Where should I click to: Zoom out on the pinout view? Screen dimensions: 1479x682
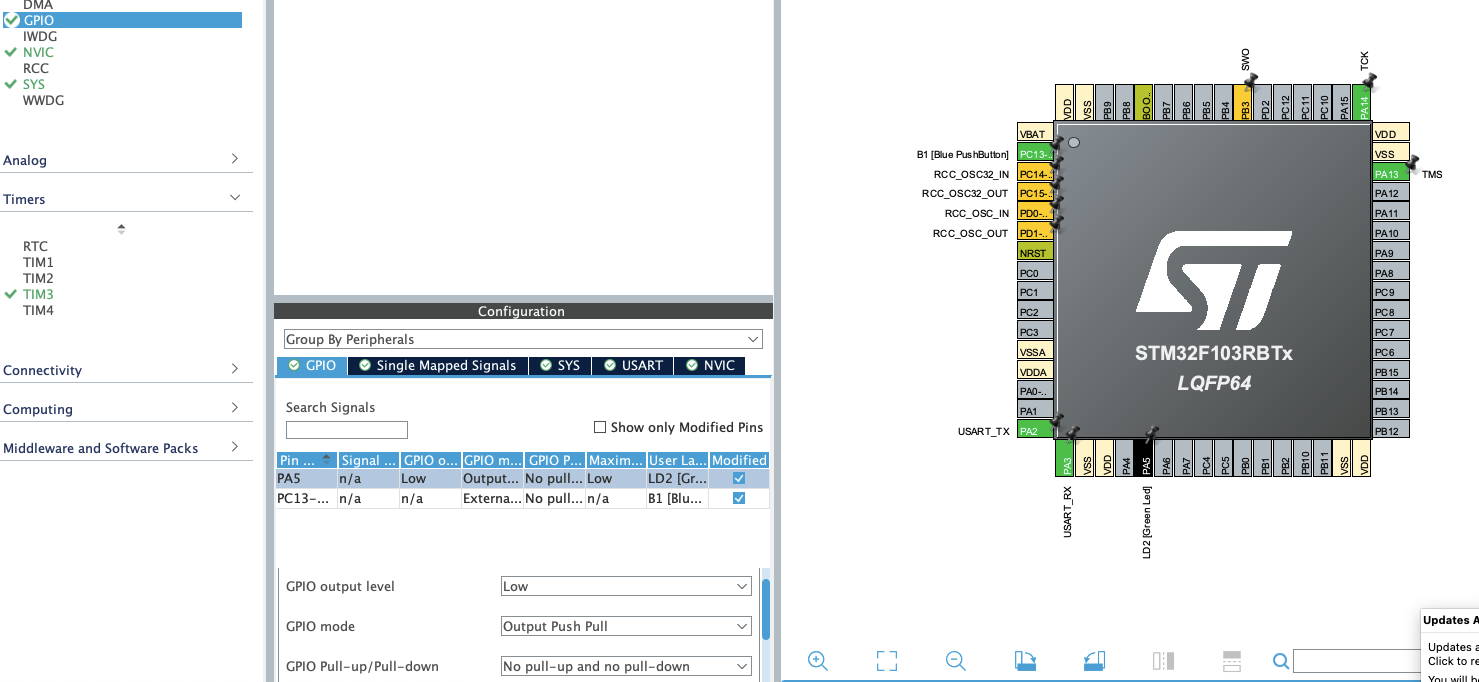(x=956, y=661)
